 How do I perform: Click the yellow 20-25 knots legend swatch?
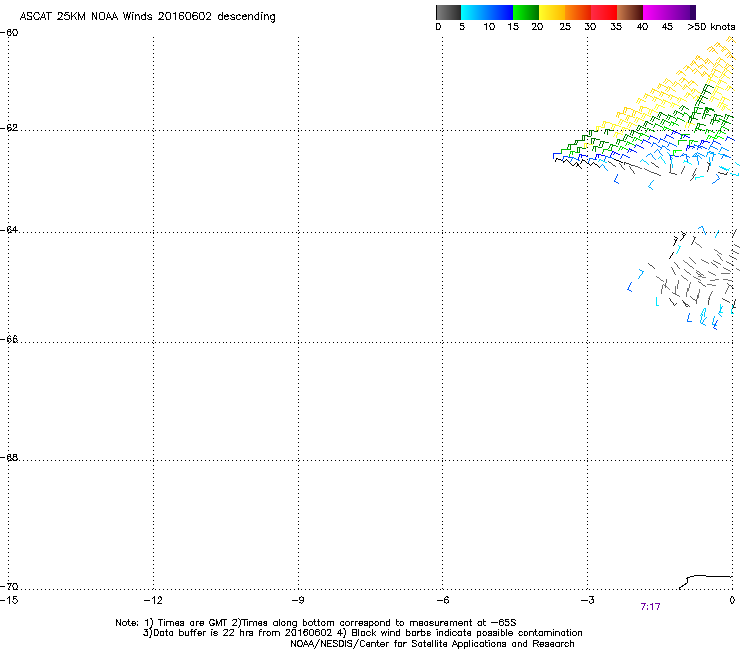552,12
